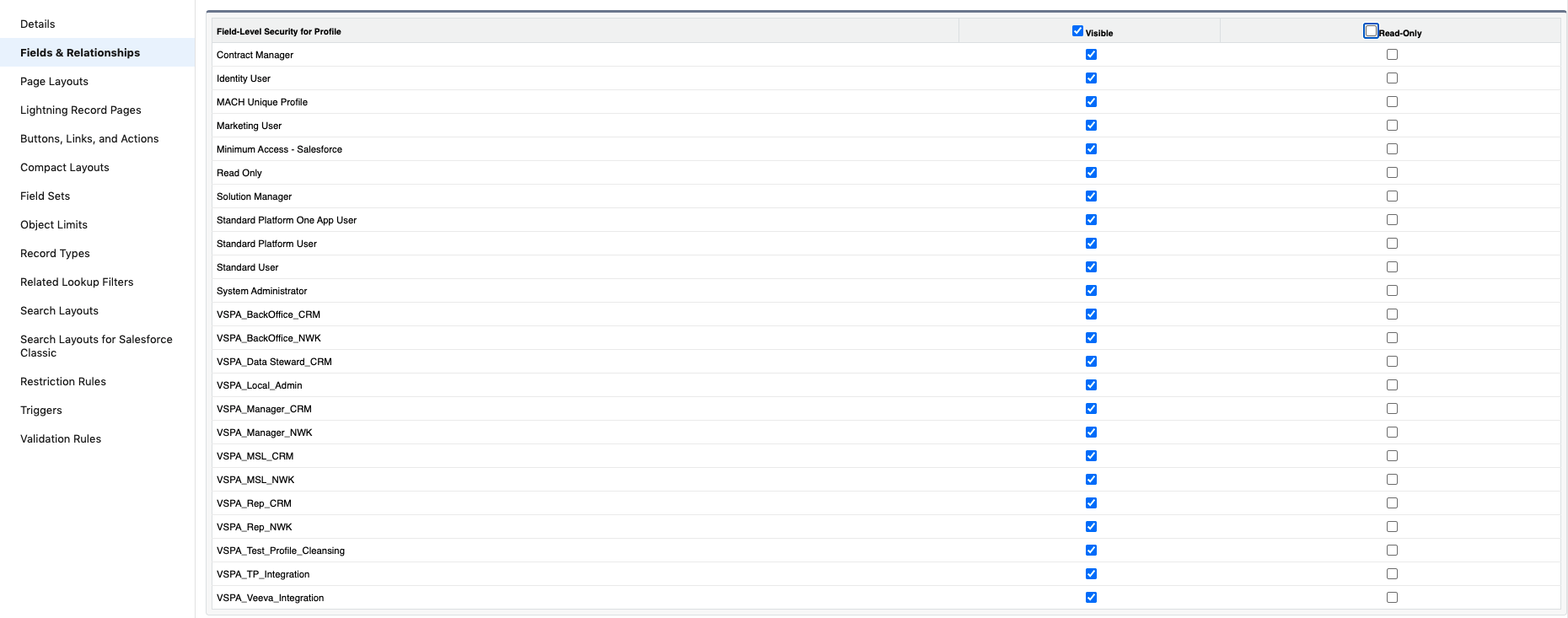Viewport: 1568px width, 618px height.
Task: Uncheck Visible for Standard User
Action: pos(1091,266)
